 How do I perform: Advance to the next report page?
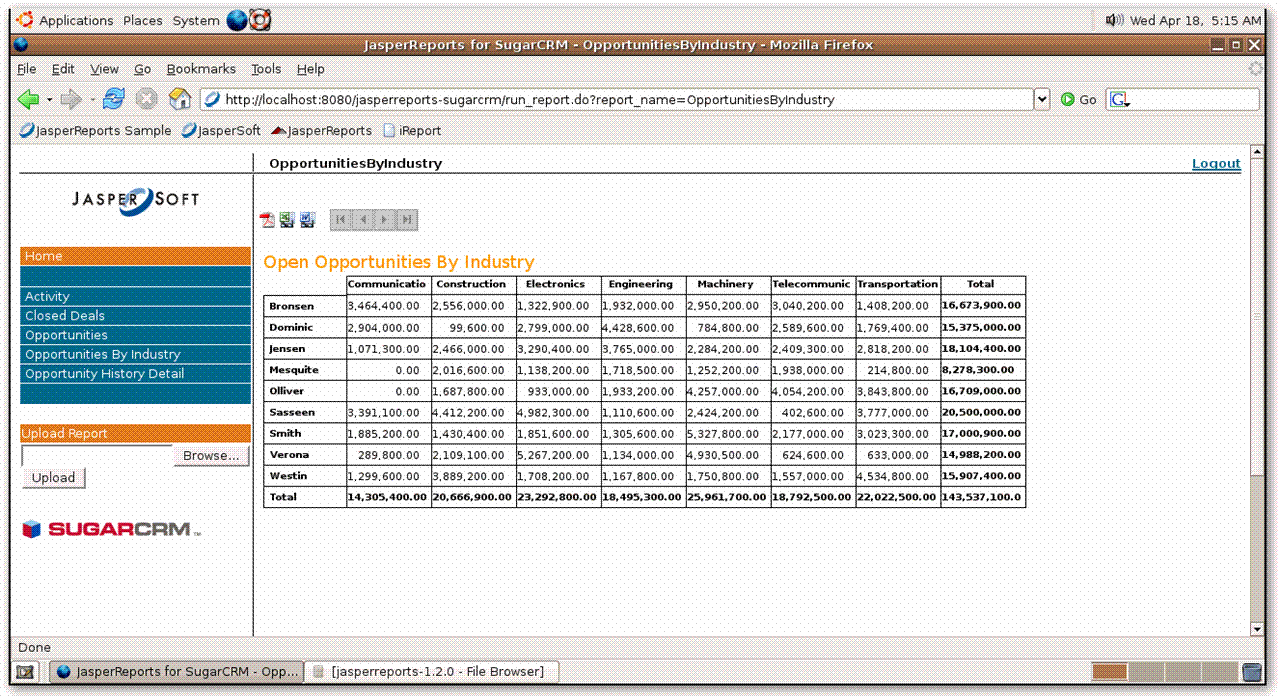click(x=385, y=220)
